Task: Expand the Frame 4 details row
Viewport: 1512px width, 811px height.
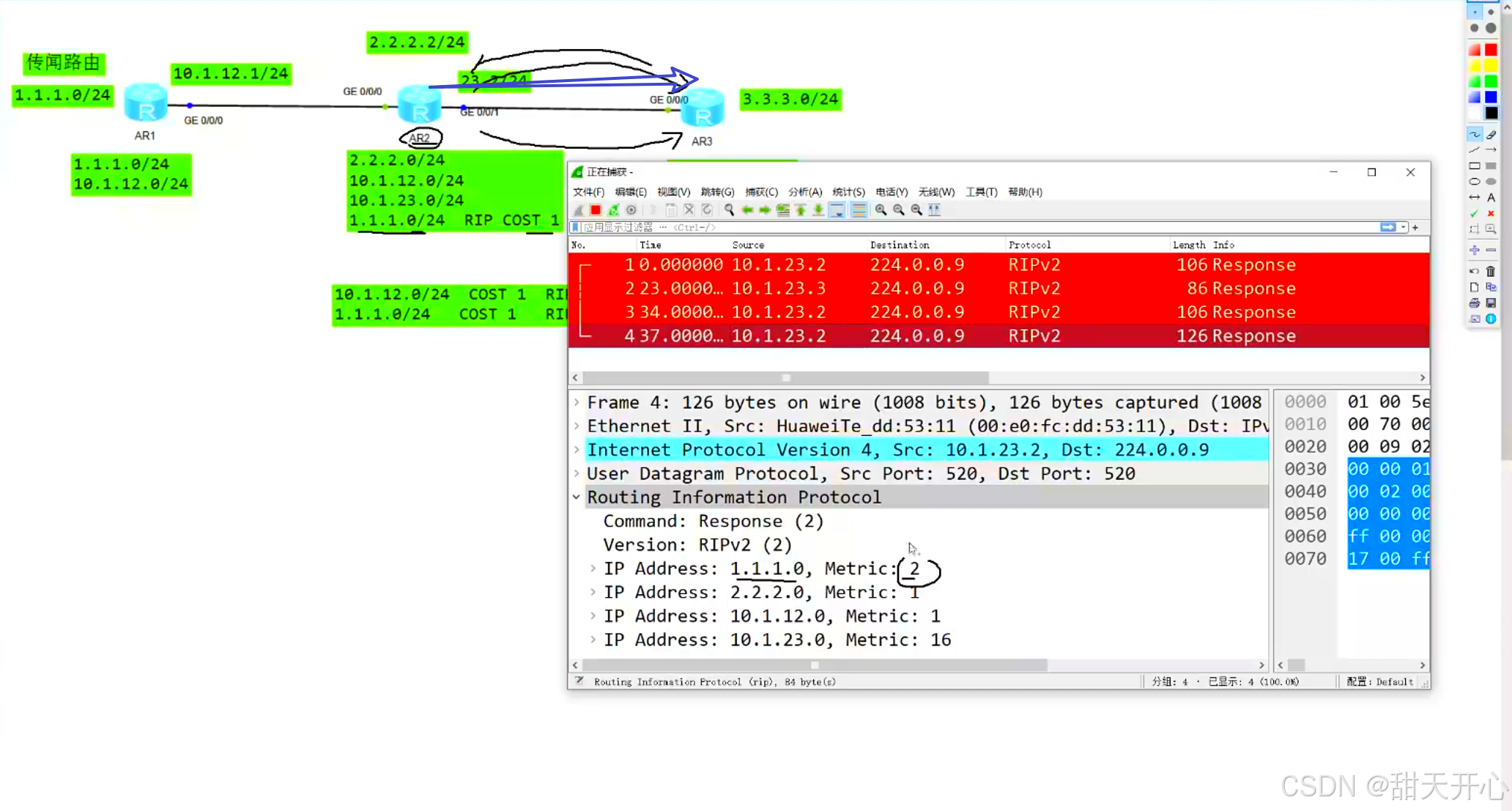Action: (577, 402)
